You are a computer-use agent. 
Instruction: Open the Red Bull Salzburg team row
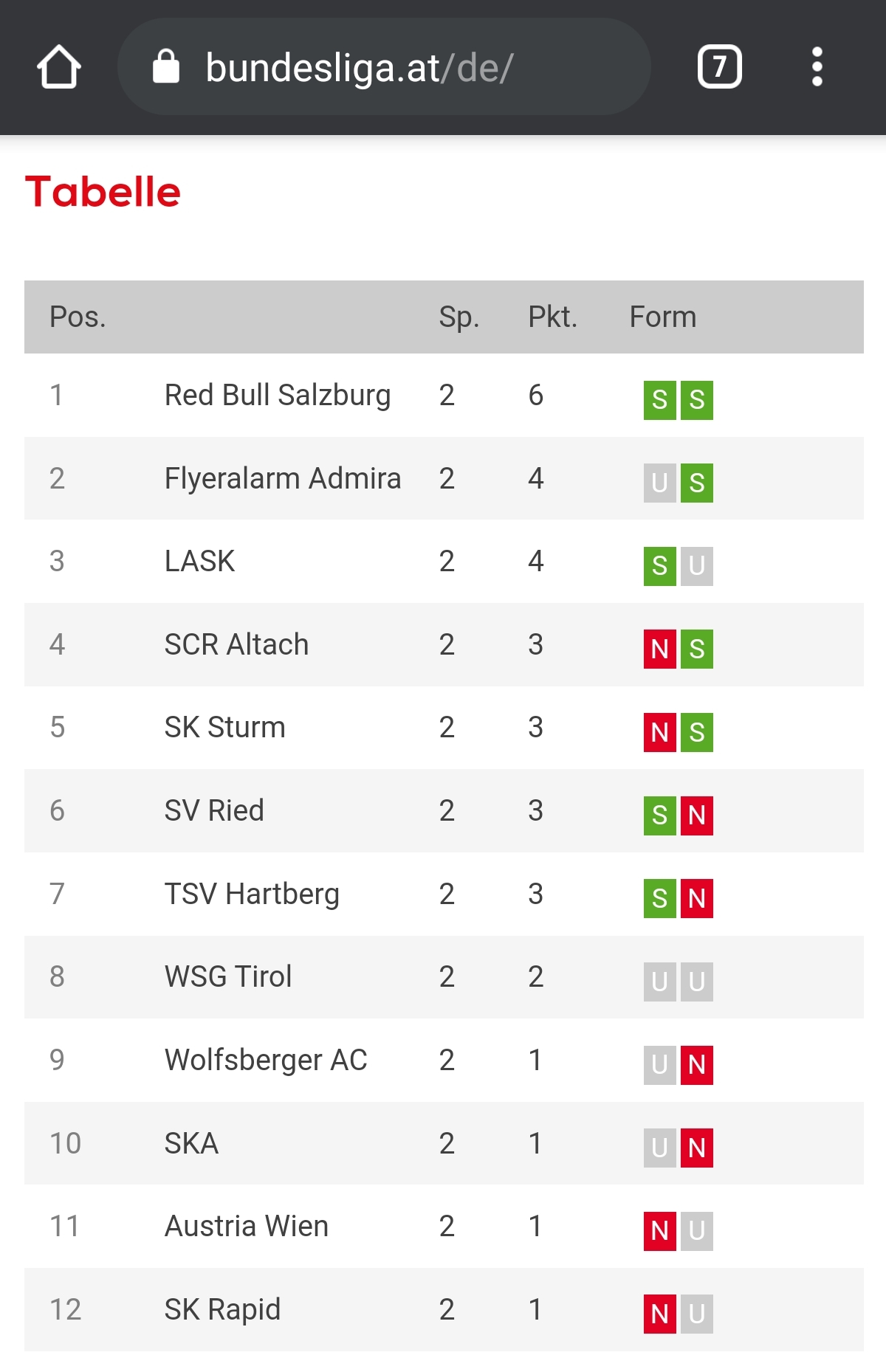[x=444, y=396]
